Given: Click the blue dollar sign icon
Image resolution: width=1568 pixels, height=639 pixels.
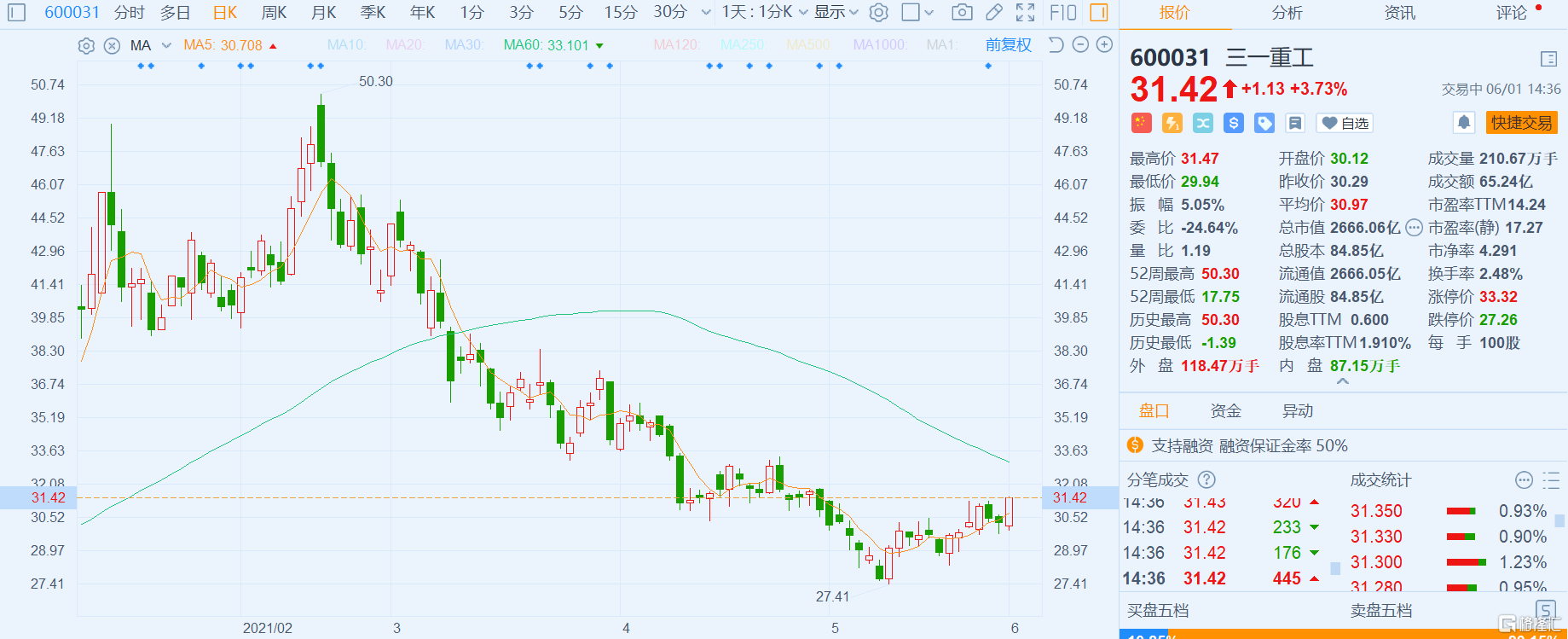Looking at the screenshot, I should tap(1234, 123).
